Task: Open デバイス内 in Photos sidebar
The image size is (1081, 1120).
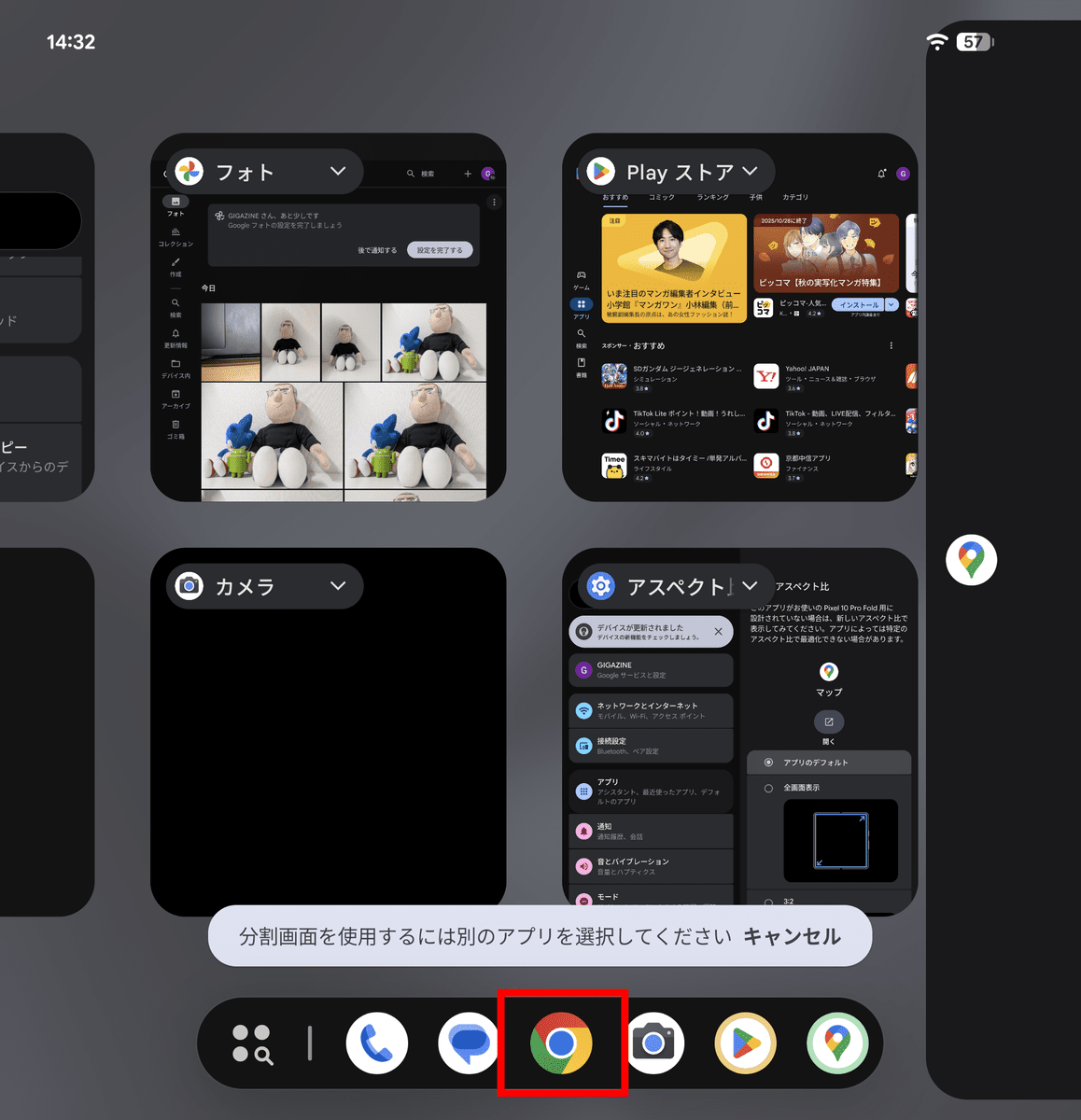Action: (175, 368)
